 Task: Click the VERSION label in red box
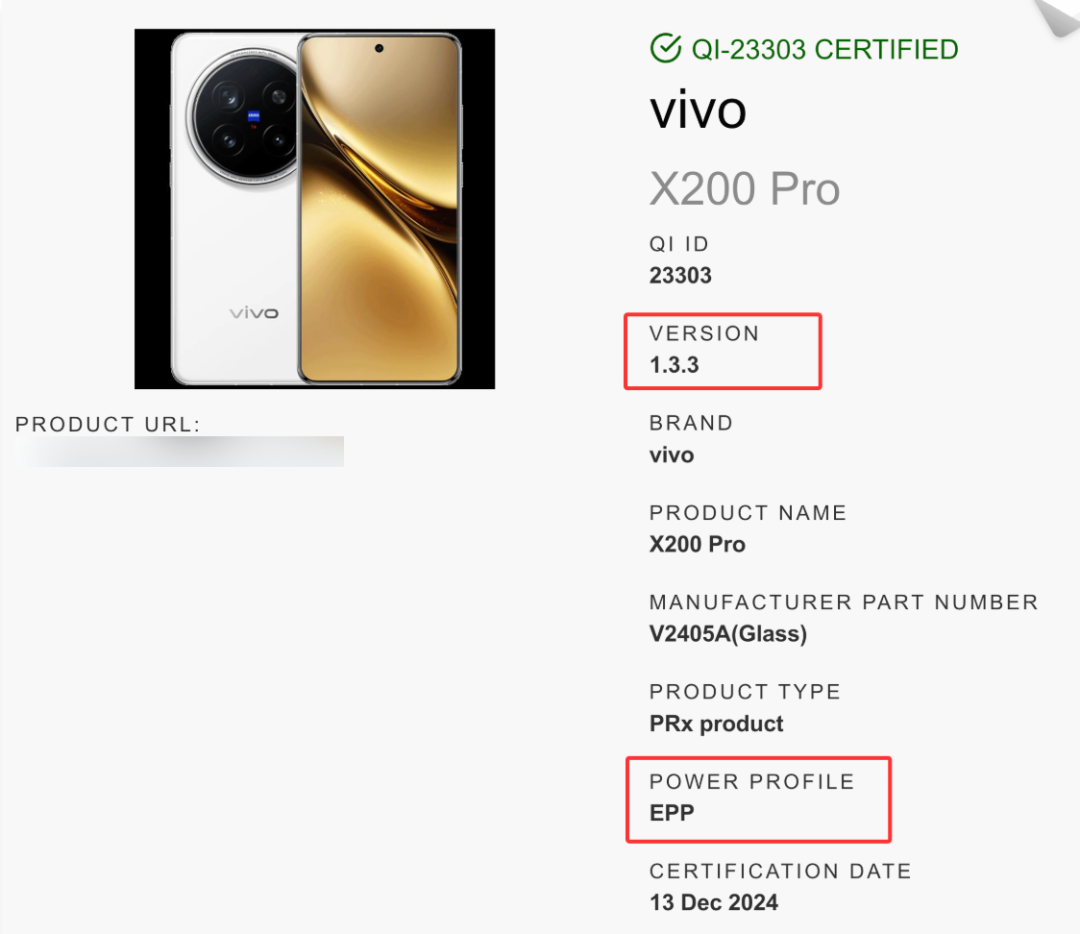coord(704,333)
